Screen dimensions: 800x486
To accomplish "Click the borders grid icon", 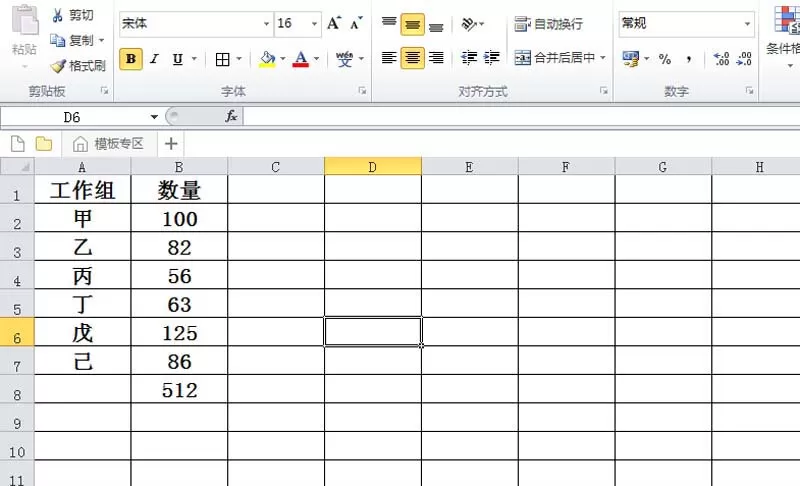I will tap(222, 60).
